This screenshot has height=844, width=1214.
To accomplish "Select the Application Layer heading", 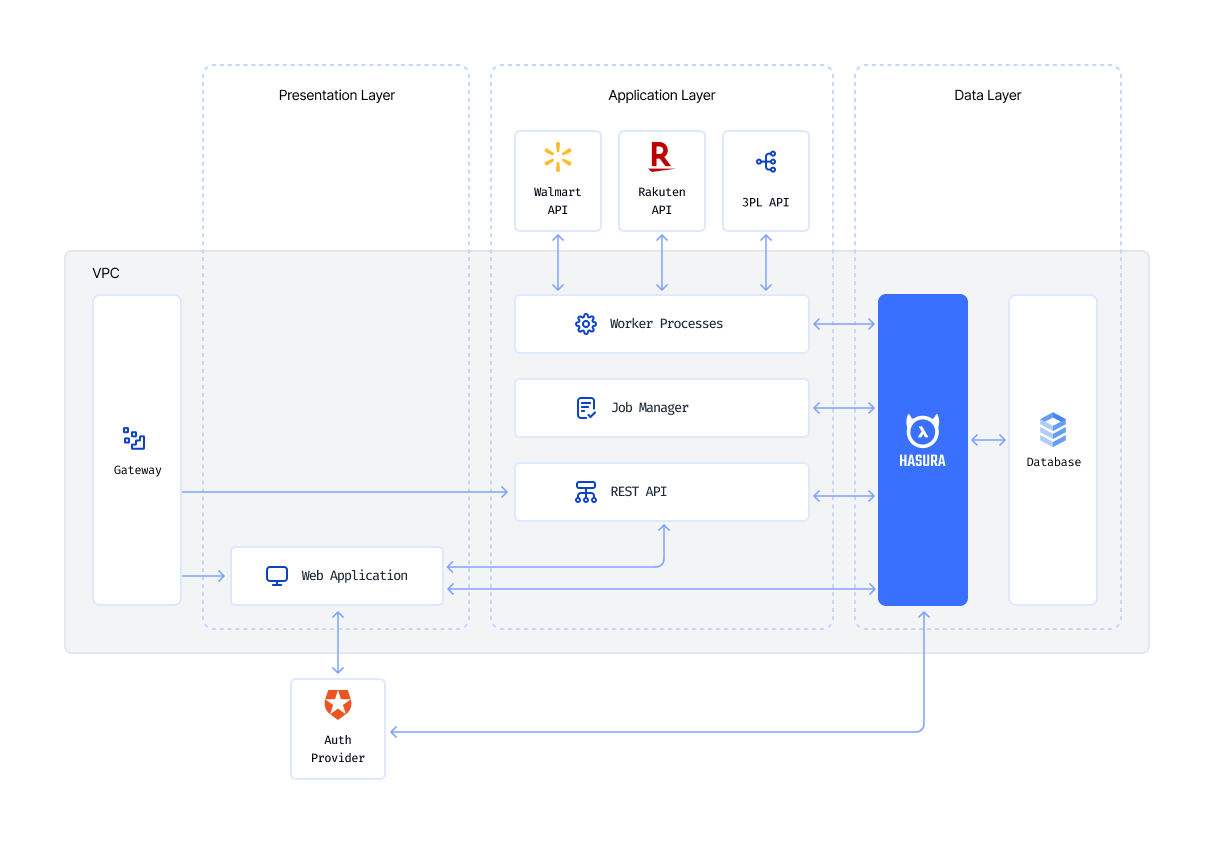I will click(662, 96).
